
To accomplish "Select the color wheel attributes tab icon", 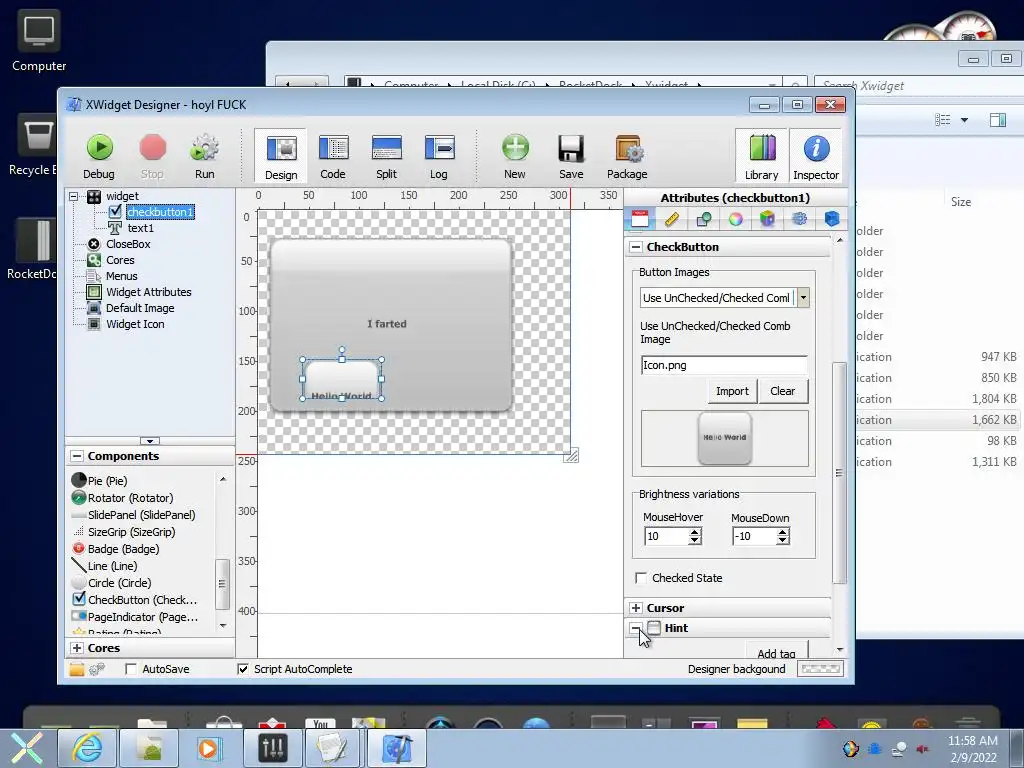I will click(x=735, y=219).
